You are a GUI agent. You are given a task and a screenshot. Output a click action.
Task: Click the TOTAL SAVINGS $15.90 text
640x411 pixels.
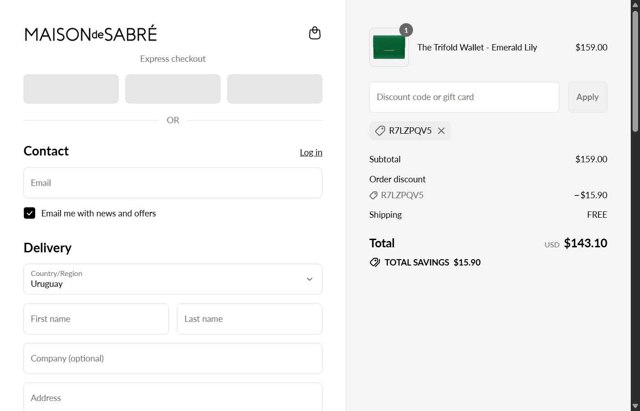(432, 262)
